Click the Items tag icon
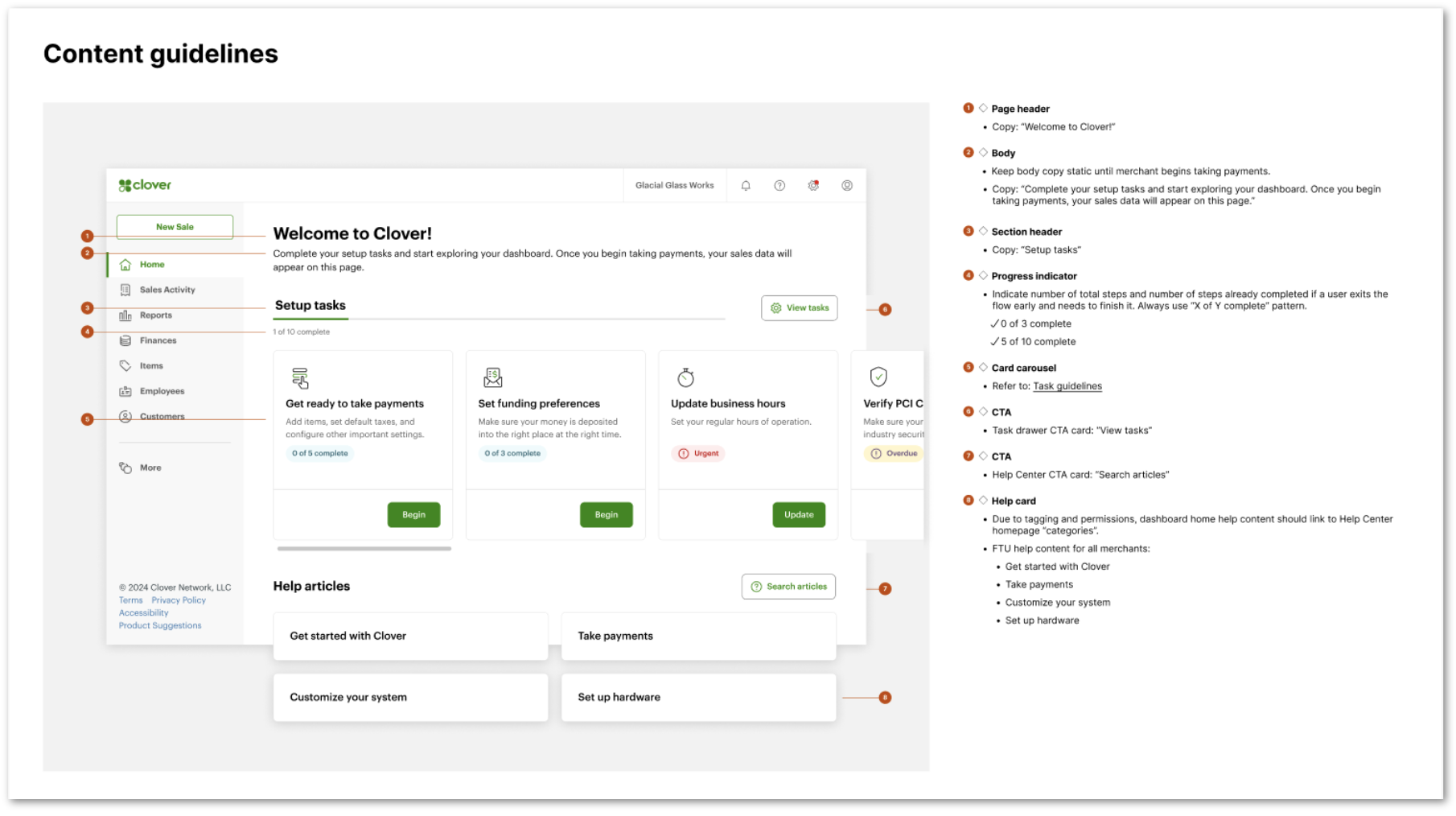Screen dimensions: 1456x816 point(125,366)
